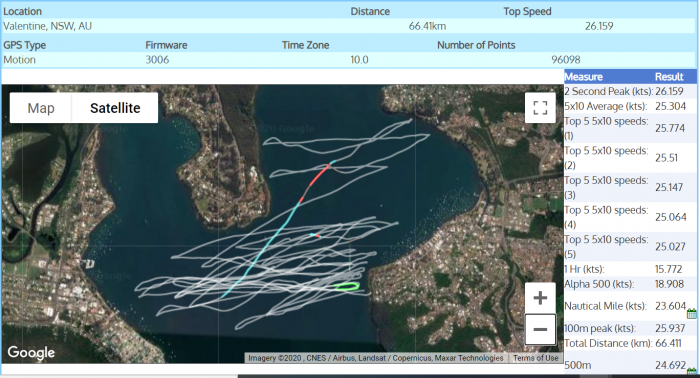
Task: Click the Valentine, NSW, AU location
Action: [x=47, y=26]
